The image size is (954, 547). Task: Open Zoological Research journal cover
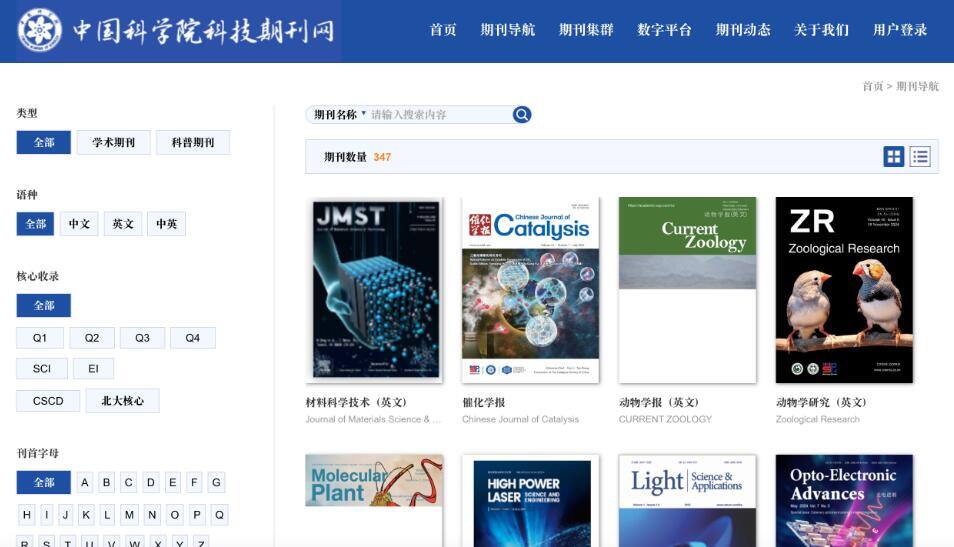click(844, 290)
